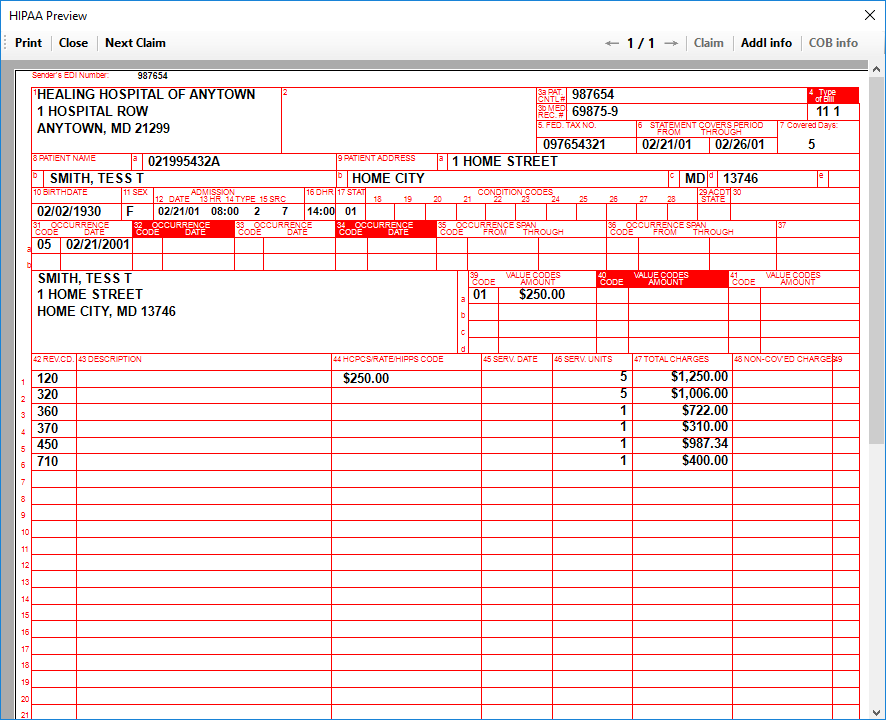Screen dimensions: 886x720
Task: Click birthdate 02/02/1930
Action: pos(69,211)
